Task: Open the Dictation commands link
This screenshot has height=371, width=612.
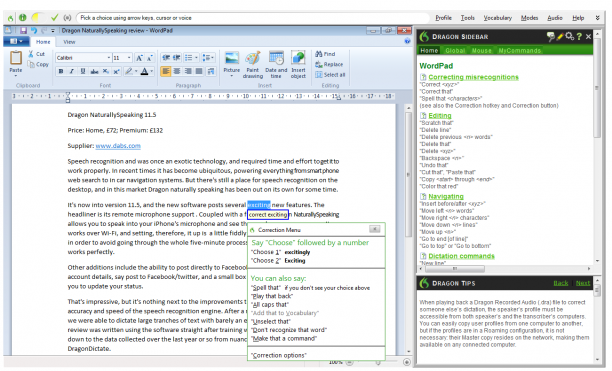Action: pyautogui.click(x=461, y=256)
